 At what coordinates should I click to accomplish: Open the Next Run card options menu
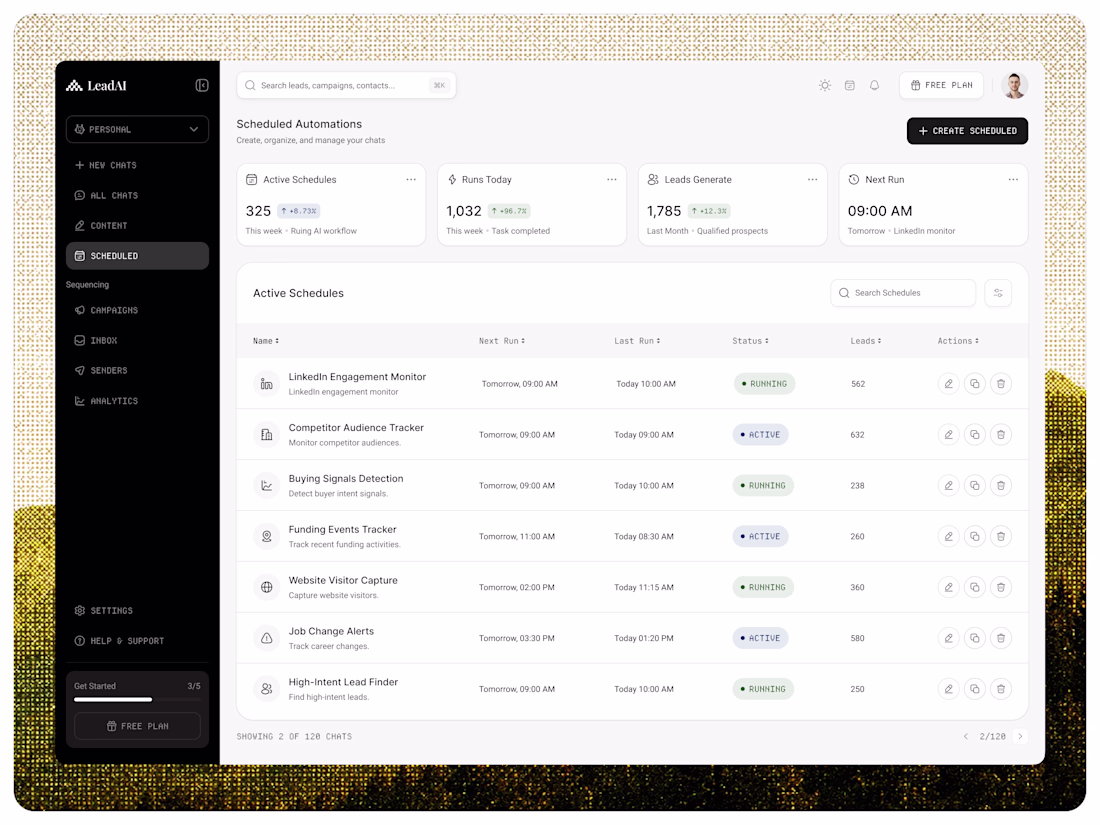click(x=1013, y=180)
